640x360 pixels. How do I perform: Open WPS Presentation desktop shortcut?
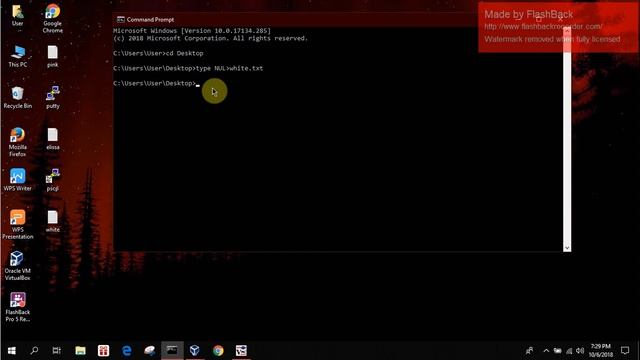(18, 224)
